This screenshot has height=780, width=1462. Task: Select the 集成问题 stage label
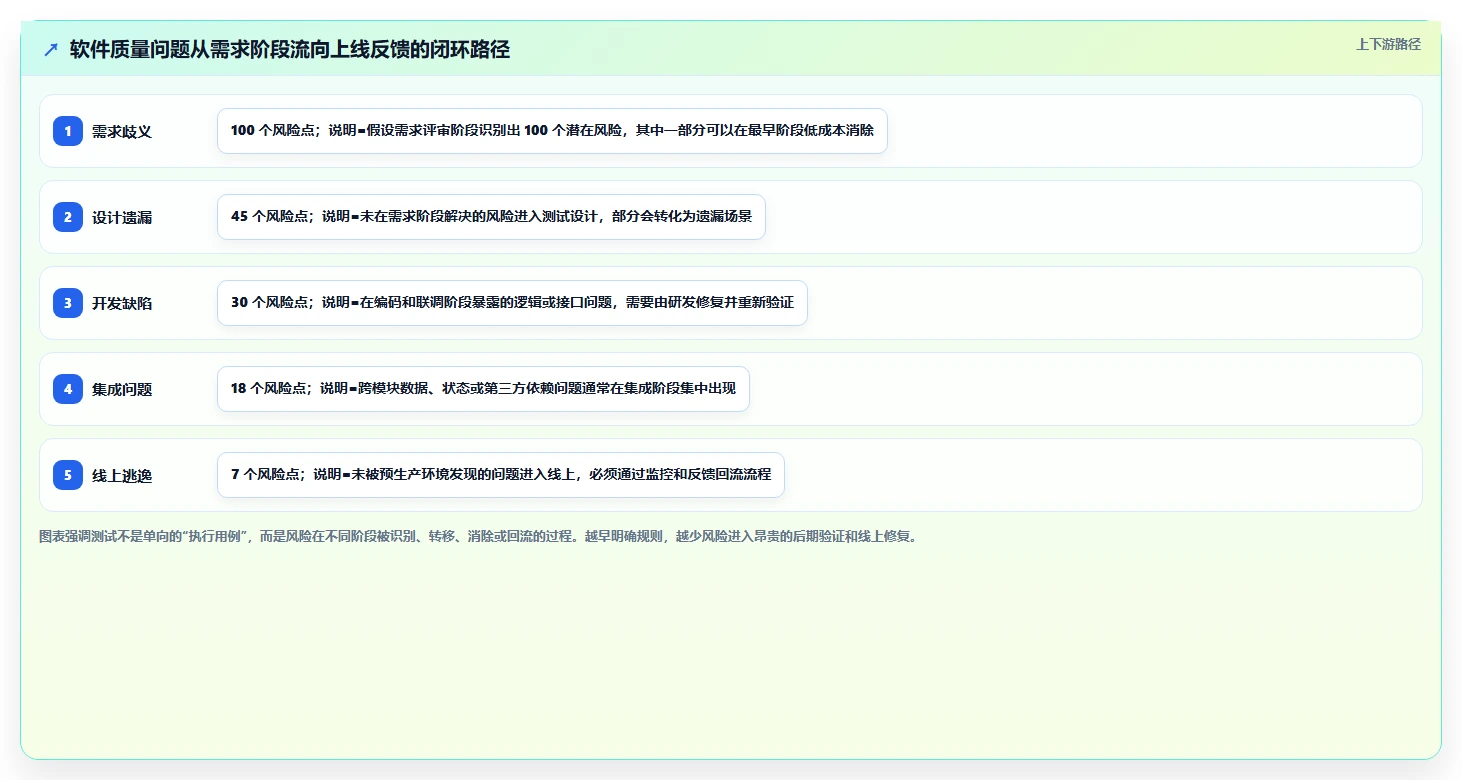(x=122, y=389)
